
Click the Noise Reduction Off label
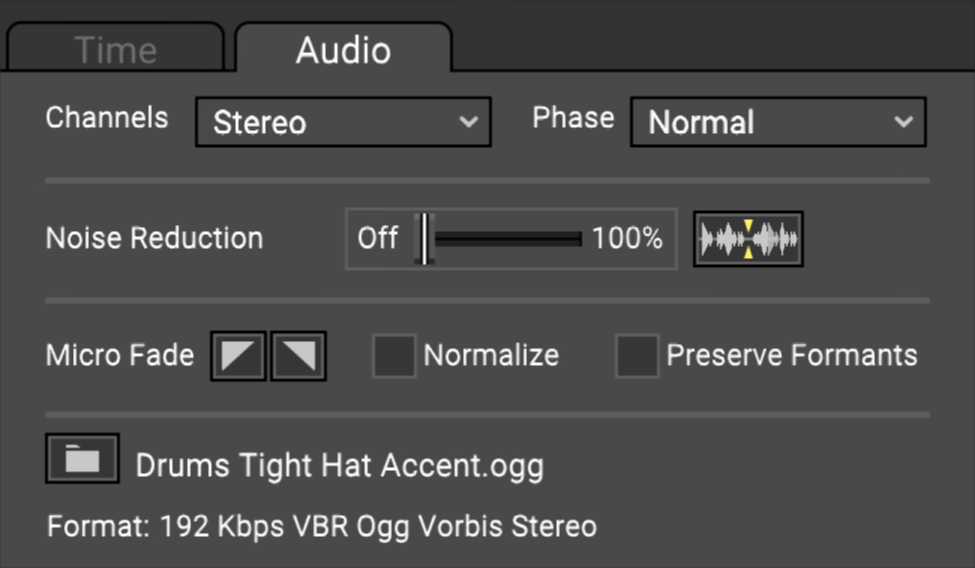[x=378, y=239]
